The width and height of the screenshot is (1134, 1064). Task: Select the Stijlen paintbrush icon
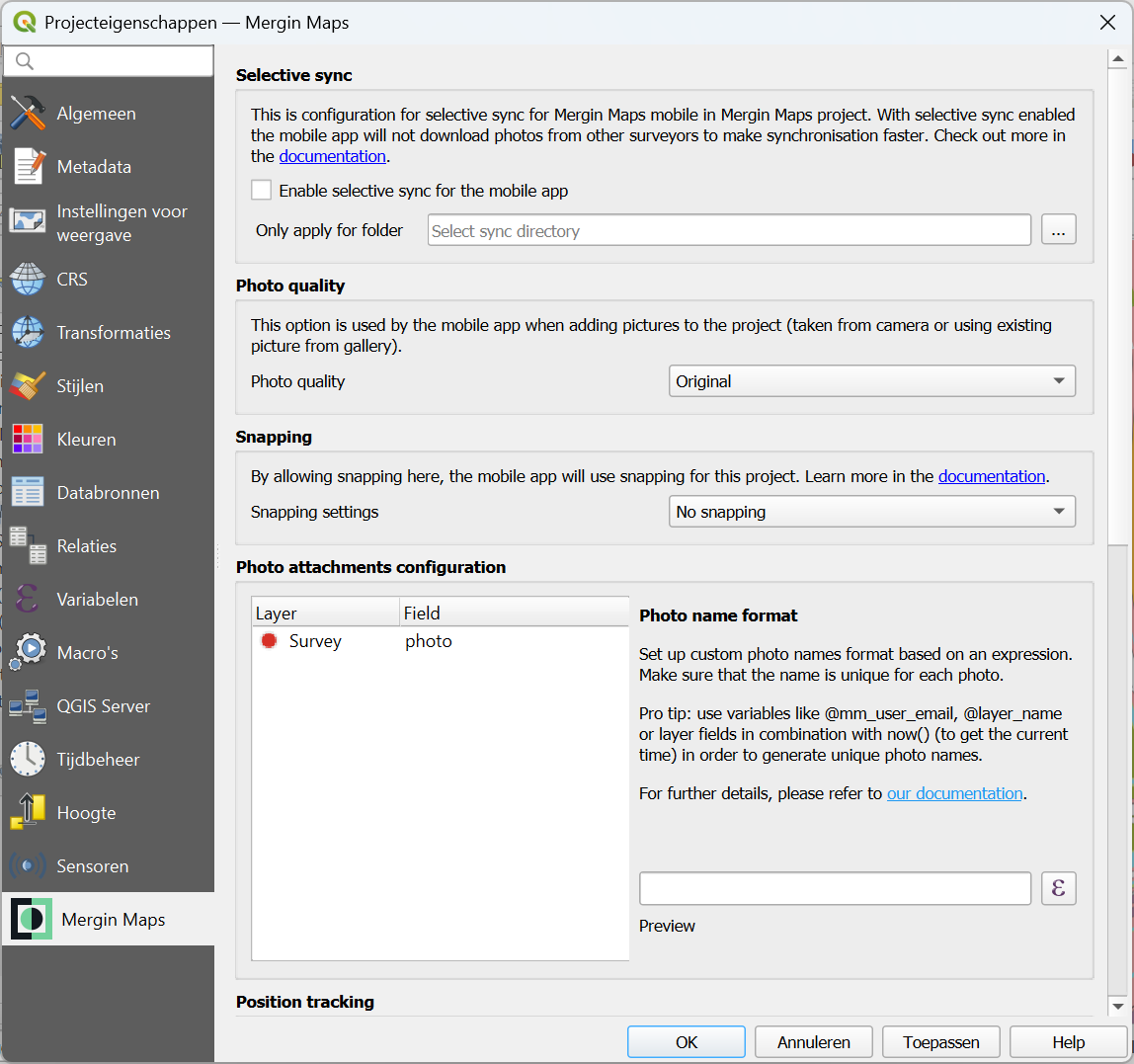(28, 386)
